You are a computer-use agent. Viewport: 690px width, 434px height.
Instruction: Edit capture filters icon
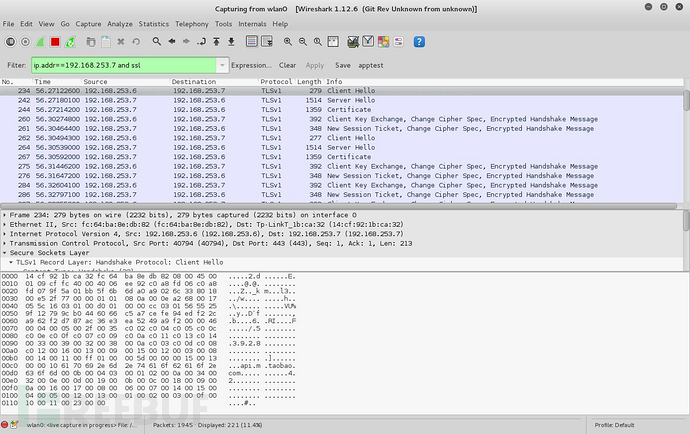coord(353,42)
